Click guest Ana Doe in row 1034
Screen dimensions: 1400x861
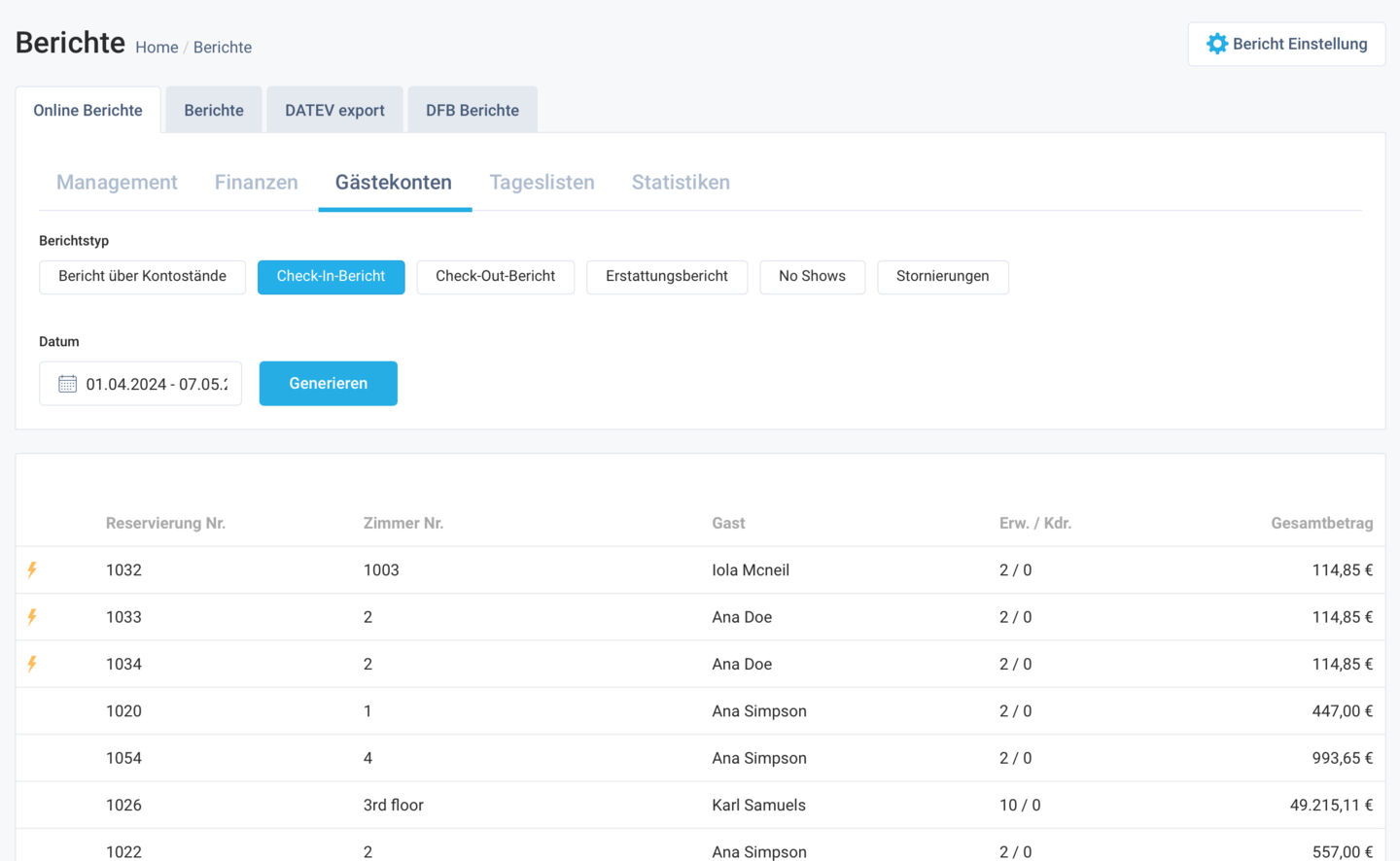742,665
